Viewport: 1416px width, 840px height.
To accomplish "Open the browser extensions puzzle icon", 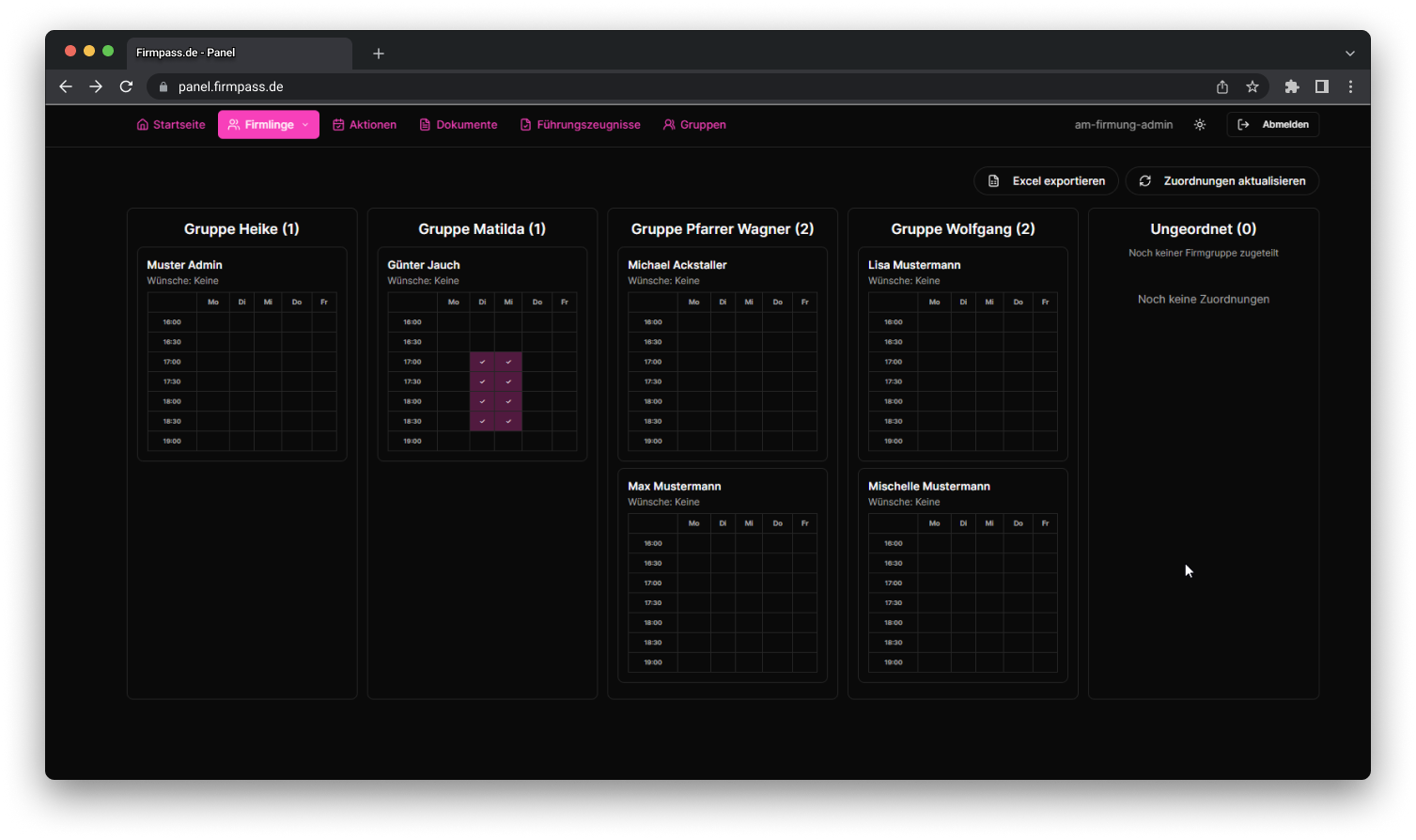I will (1291, 86).
